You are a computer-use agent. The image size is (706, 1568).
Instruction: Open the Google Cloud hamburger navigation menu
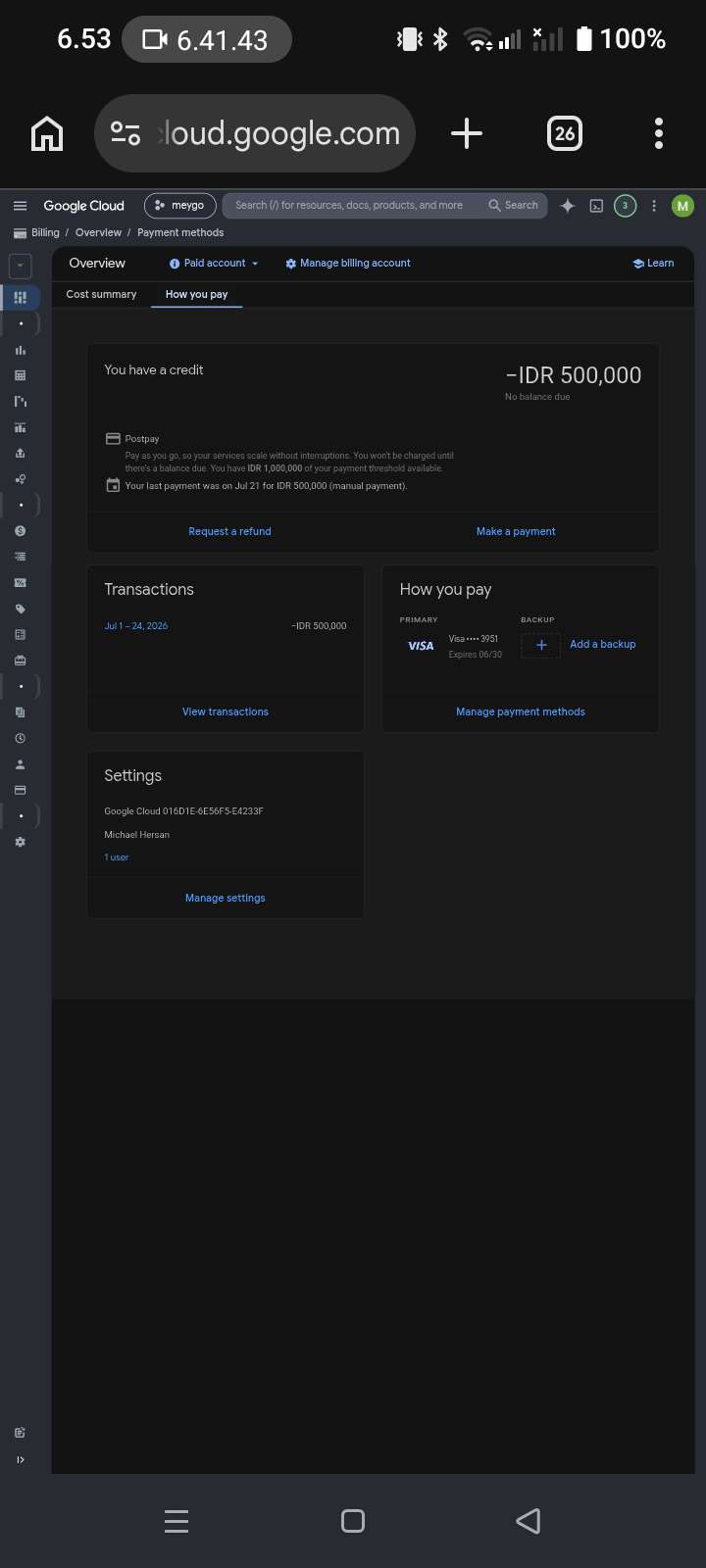tap(20, 206)
